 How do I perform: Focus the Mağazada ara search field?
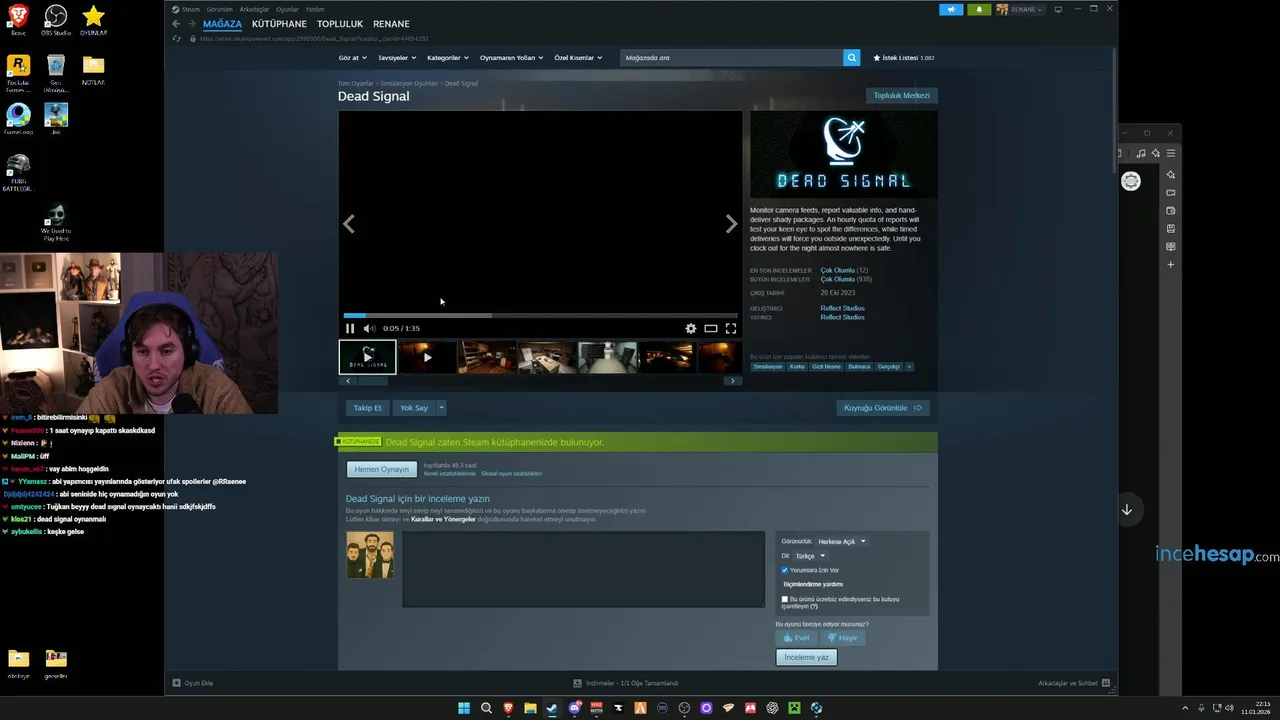coord(731,58)
